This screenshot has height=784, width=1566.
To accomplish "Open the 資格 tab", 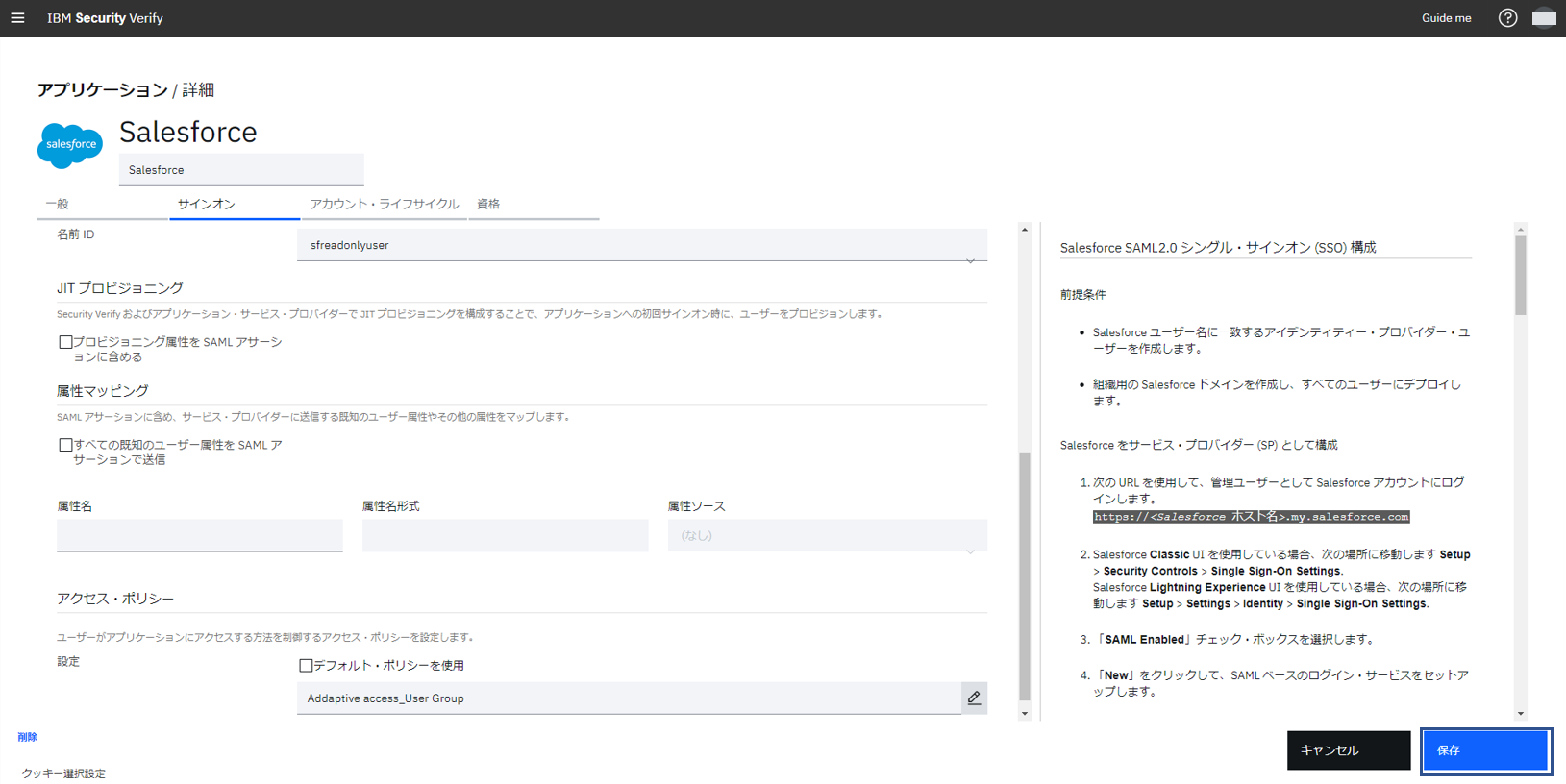I will (534, 205).
